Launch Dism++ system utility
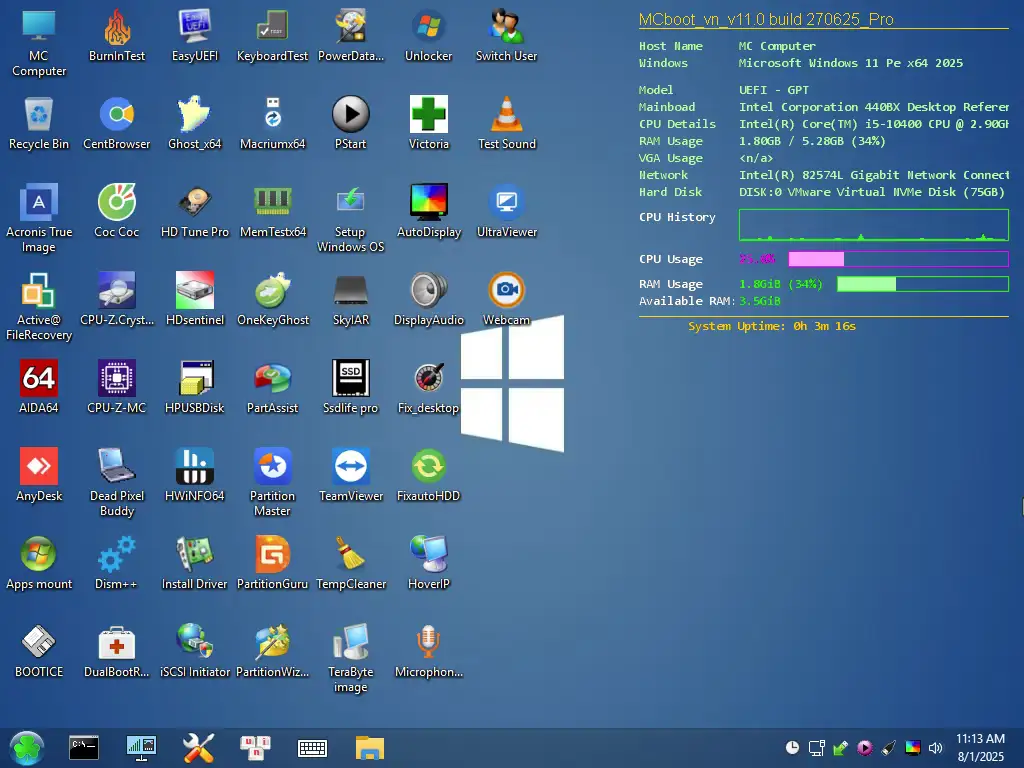This screenshot has width=1024, height=768. 116,555
